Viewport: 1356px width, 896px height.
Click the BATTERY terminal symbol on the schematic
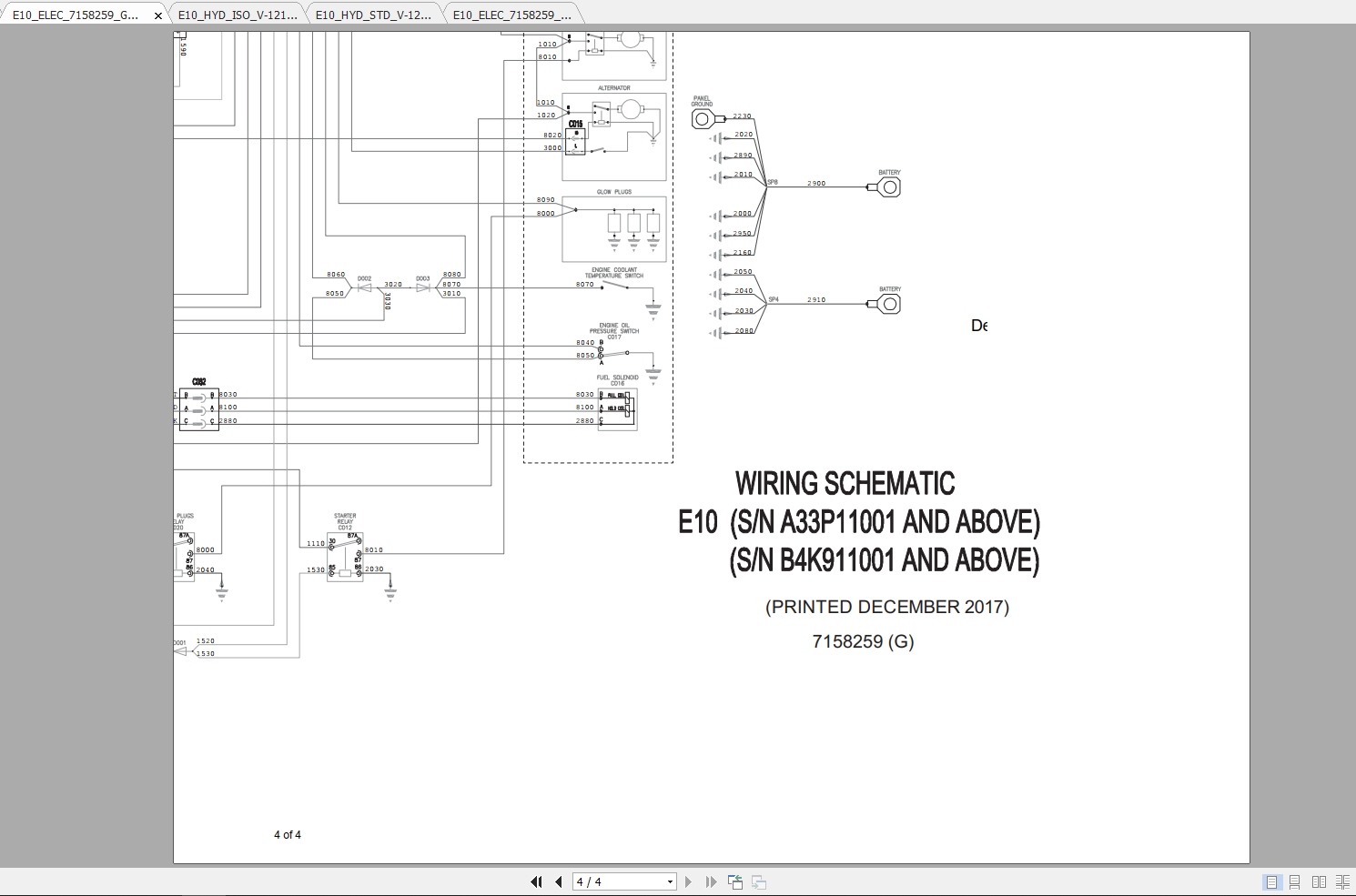(888, 186)
